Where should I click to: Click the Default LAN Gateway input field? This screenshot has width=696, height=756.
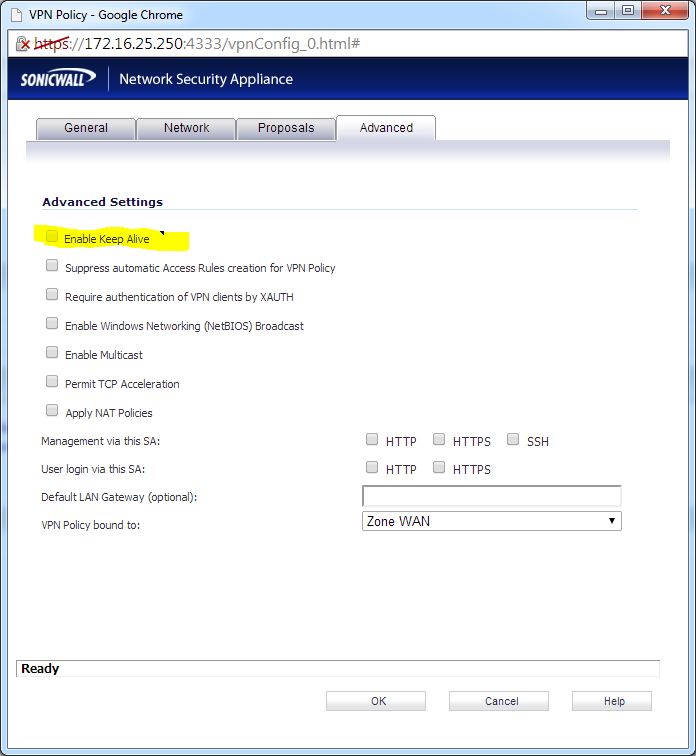(492, 496)
